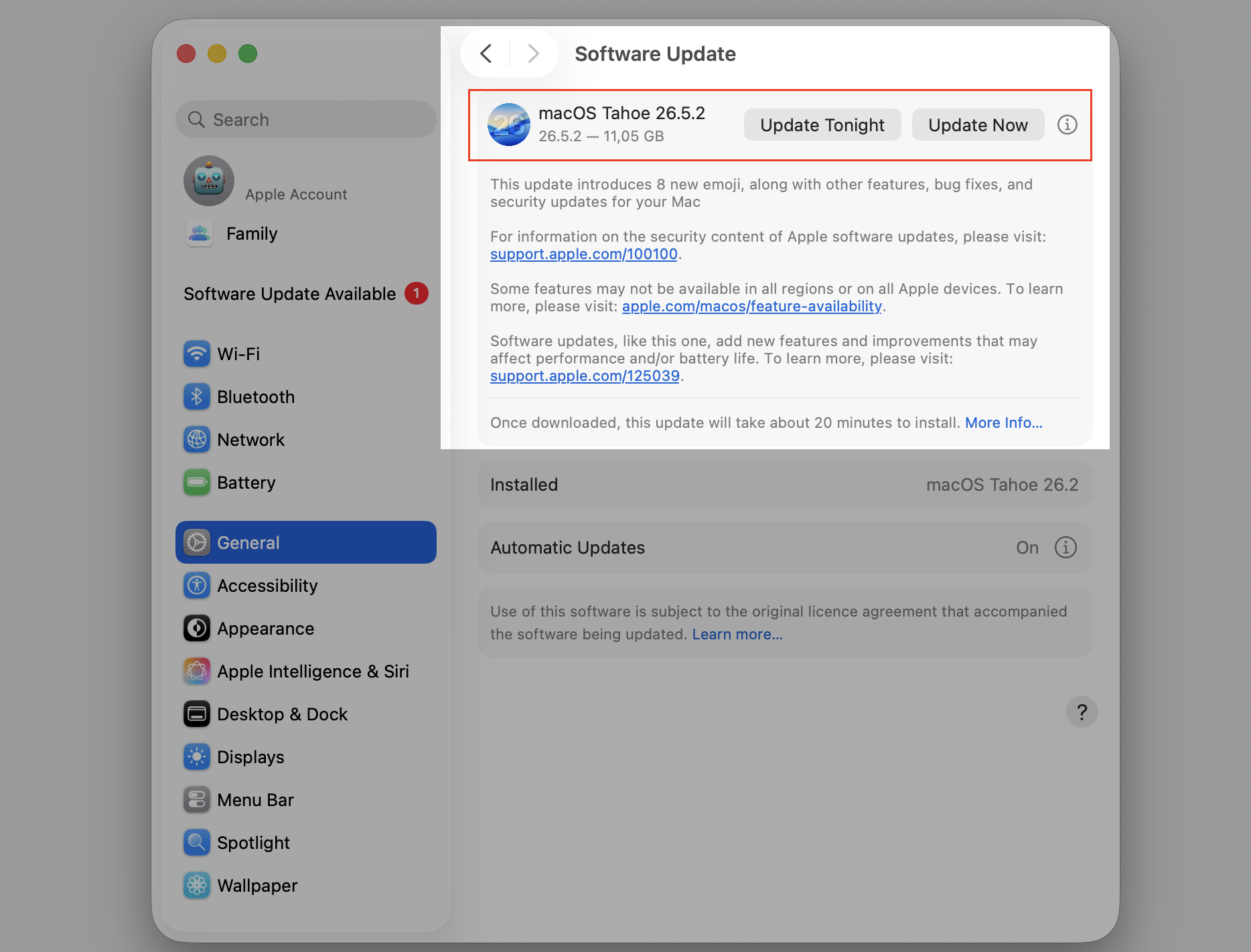This screenshot has width=1251, height=952.
Task: Click the General gear icon
Action: point(197,542)
